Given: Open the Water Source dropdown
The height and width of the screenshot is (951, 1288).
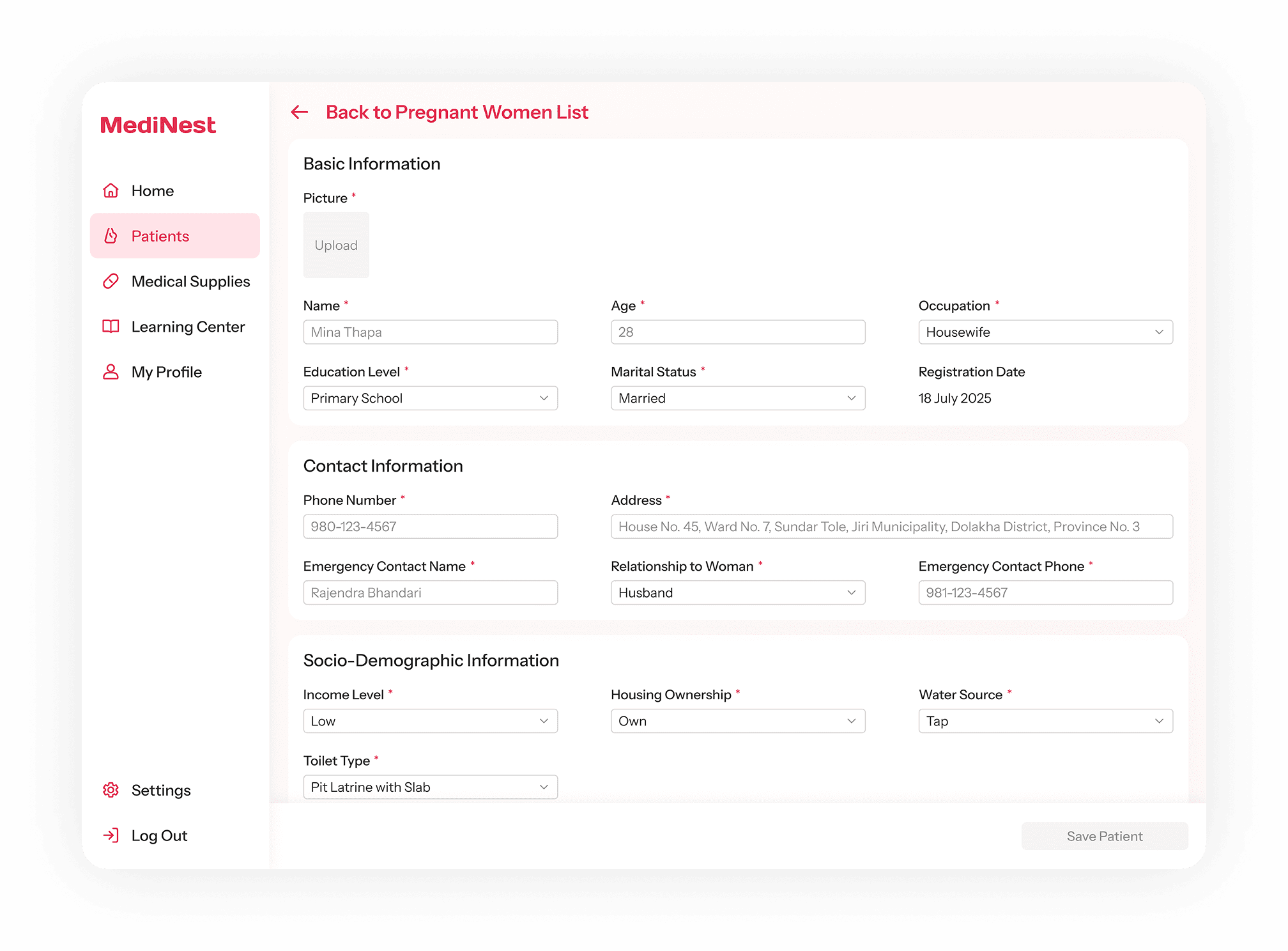Looking at the screenshot, I should (1045, 721).
